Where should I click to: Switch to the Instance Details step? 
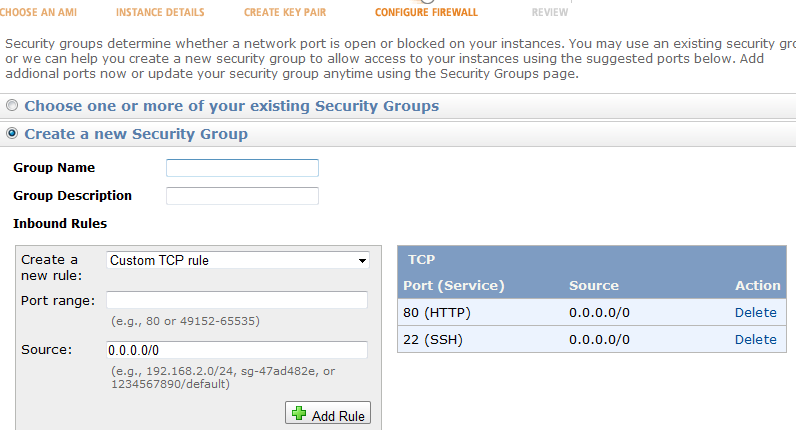(160, 13)
